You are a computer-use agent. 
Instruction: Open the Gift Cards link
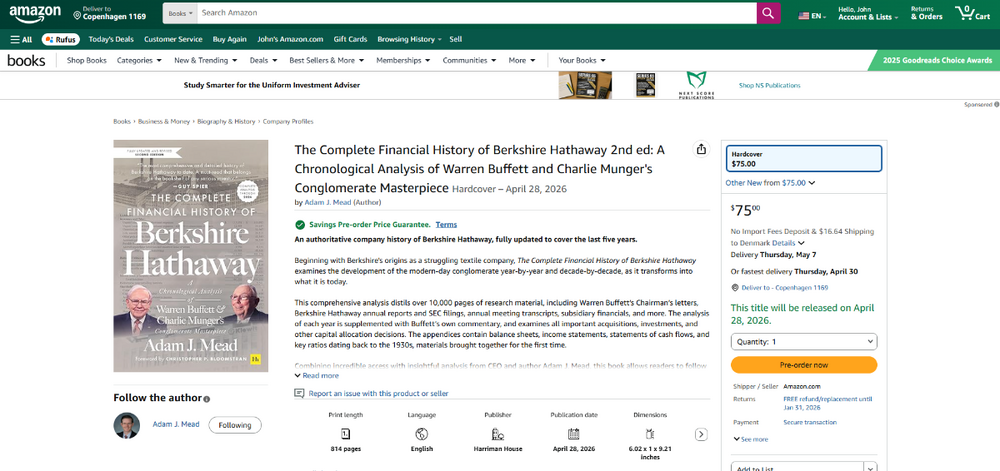click(x=350, y=40)
